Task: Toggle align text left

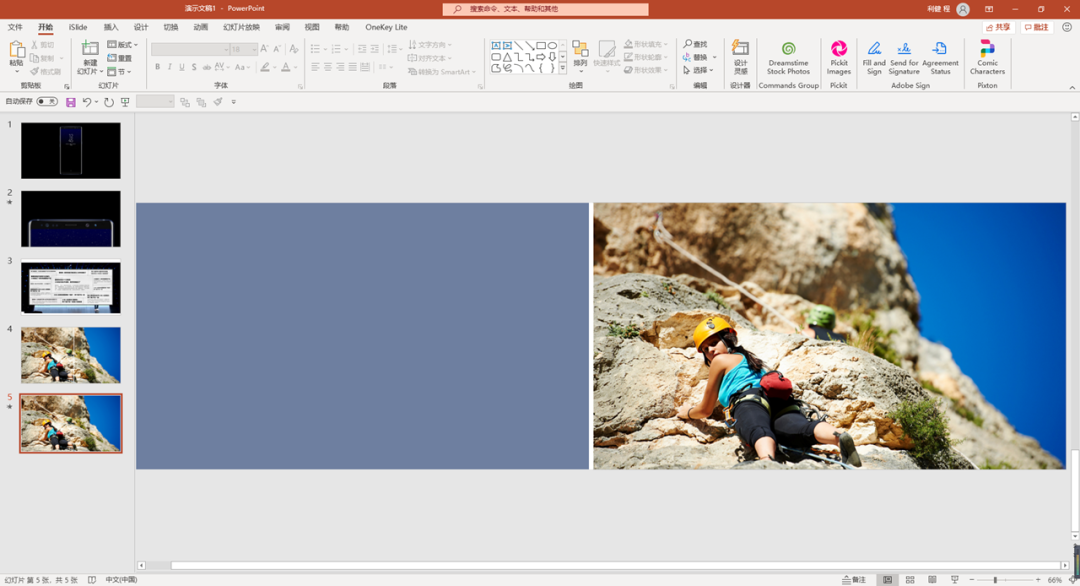Action: (x=315, y=67)
